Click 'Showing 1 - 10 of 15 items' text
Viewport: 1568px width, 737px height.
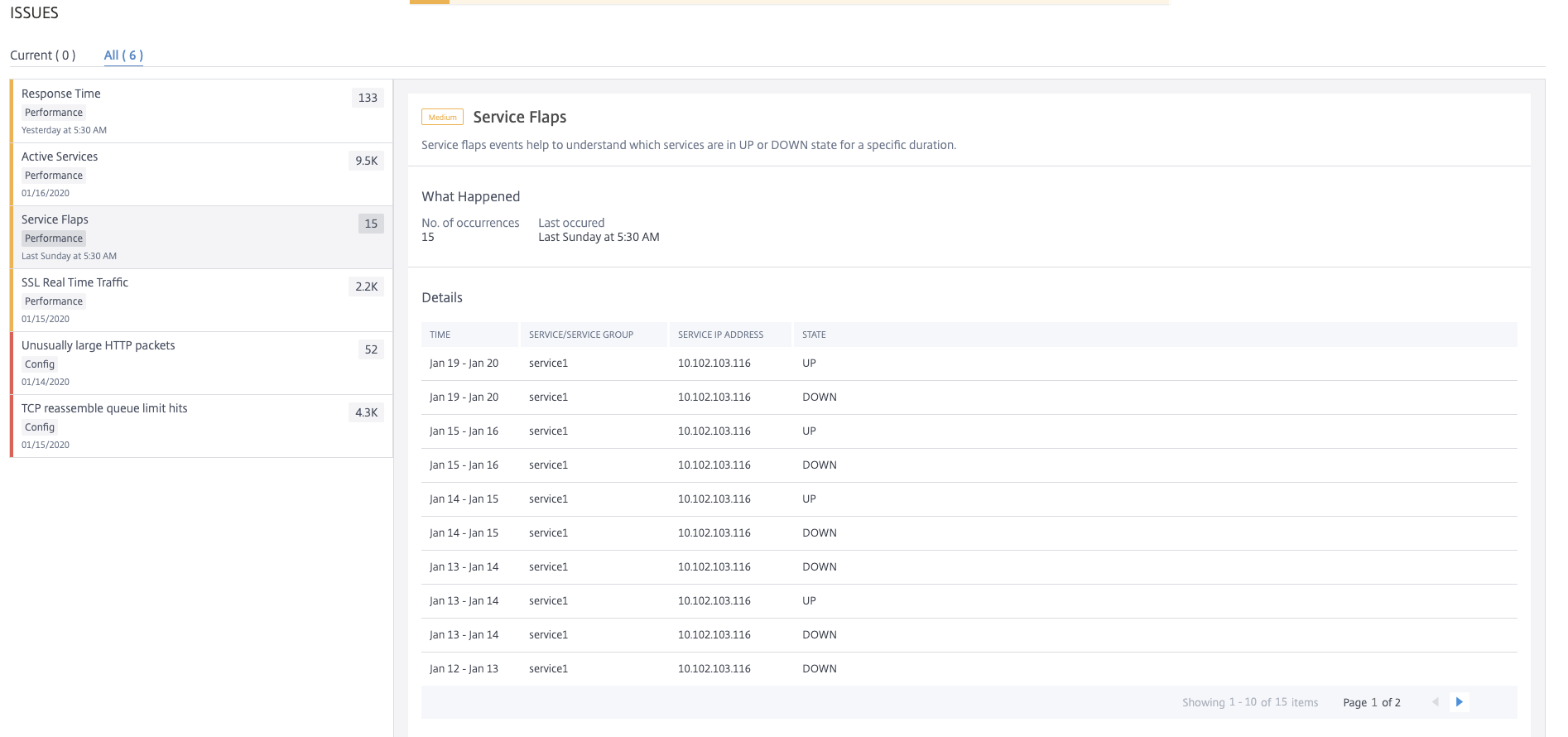(1250, 702)
